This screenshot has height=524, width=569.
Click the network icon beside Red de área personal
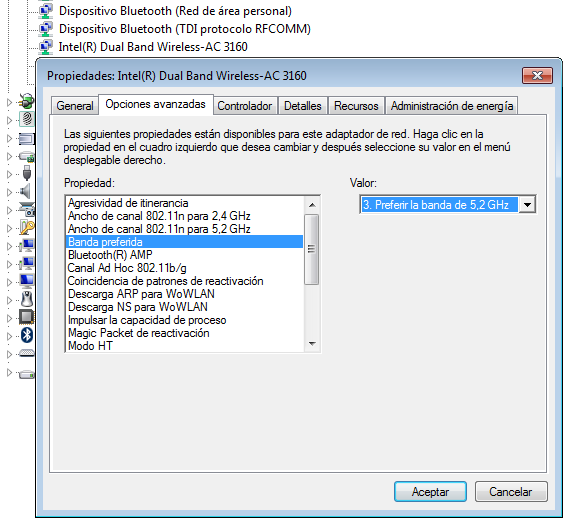45,11
